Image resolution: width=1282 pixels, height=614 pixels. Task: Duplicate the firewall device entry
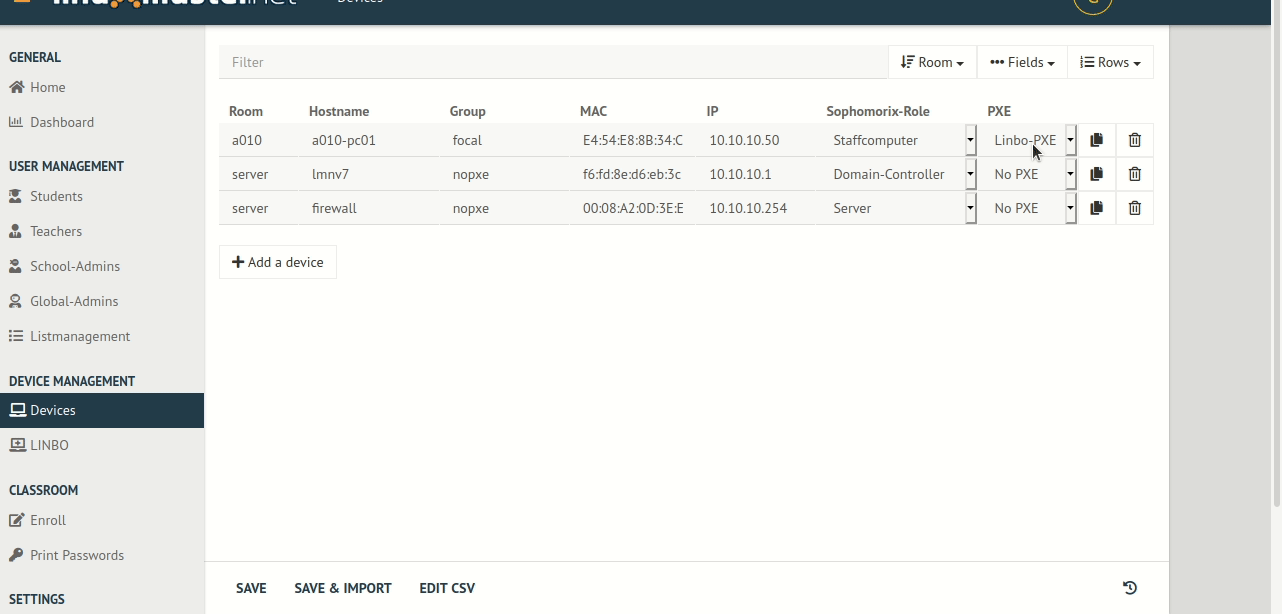[x=1096, y=208]
